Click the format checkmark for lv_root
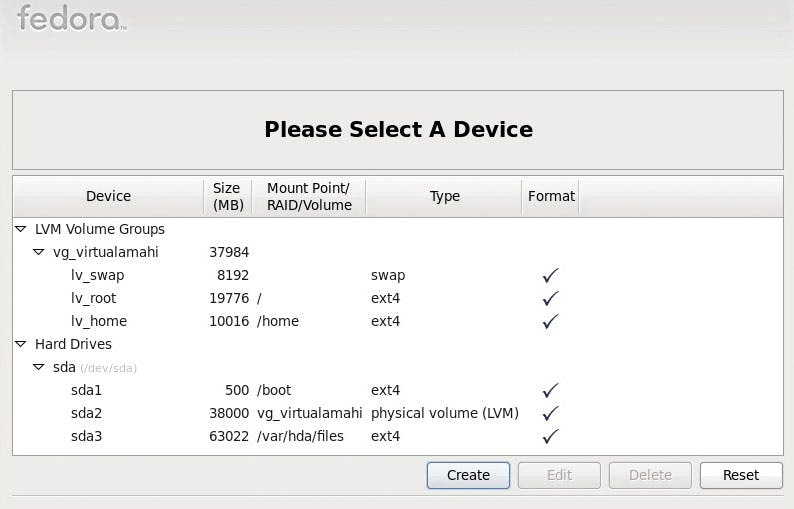 pos(550,298)
